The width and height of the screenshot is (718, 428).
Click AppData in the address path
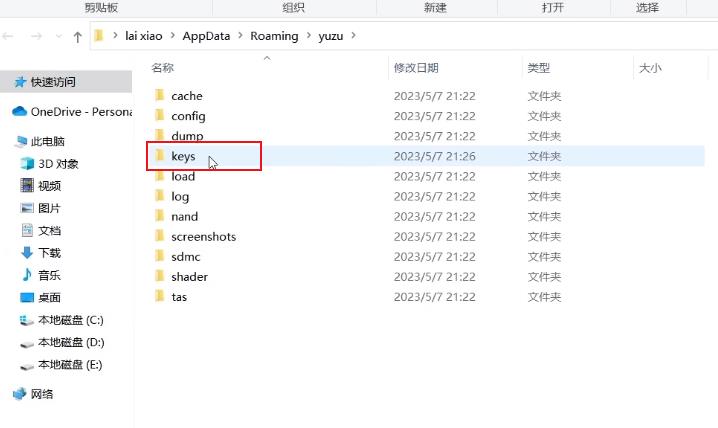(205, 36)
